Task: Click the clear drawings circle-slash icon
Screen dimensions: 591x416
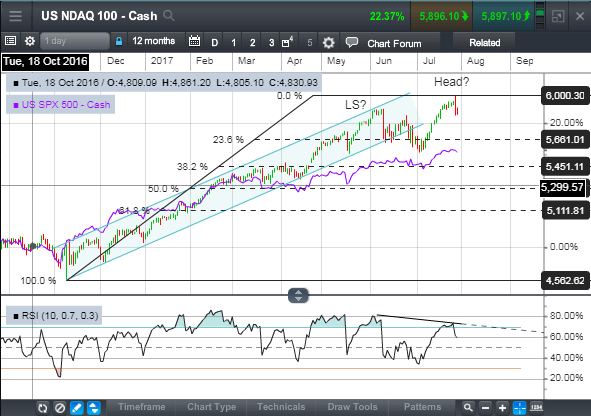Action: 60,408
